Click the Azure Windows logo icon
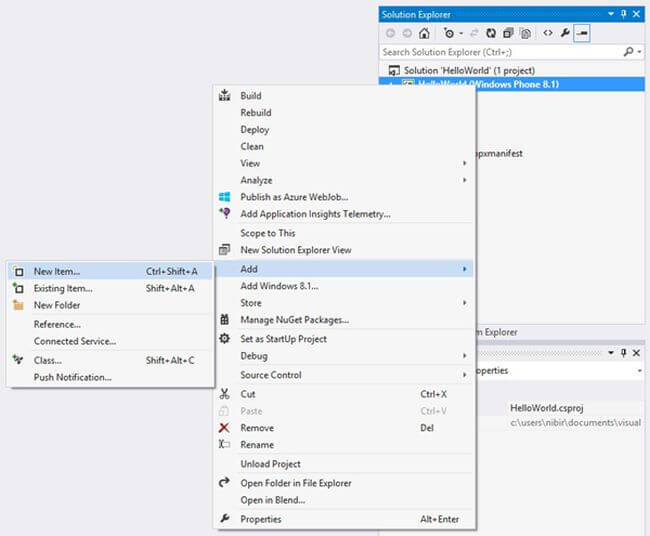The height and width of the screenshot is (536, 650). [224, 197]
